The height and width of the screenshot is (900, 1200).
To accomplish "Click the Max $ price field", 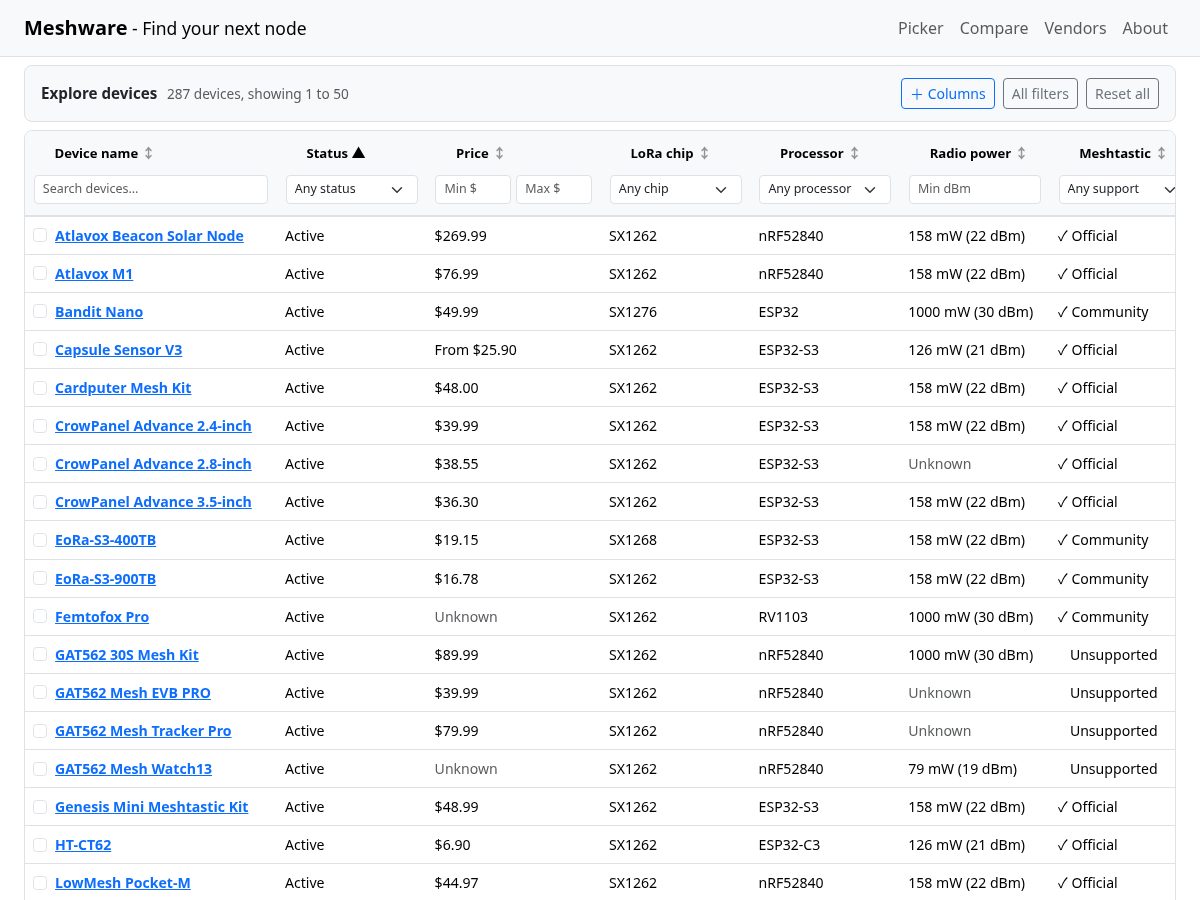I will (x=554, y=189).
